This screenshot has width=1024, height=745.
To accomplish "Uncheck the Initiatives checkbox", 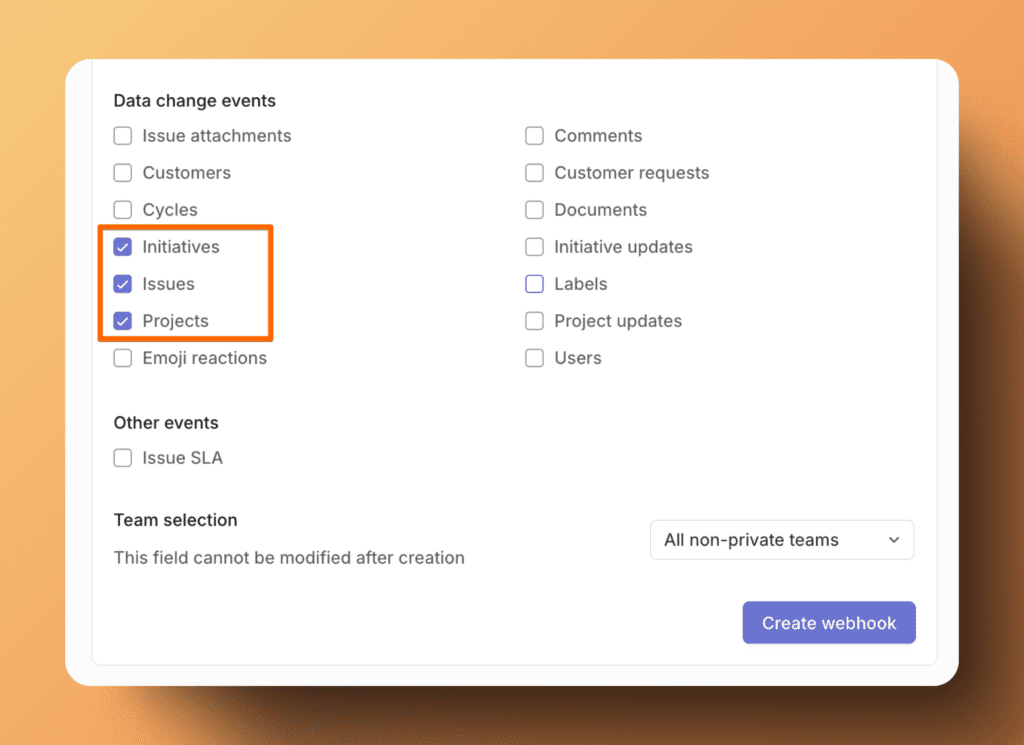I will pyautogui.click(x=123, y=247).
